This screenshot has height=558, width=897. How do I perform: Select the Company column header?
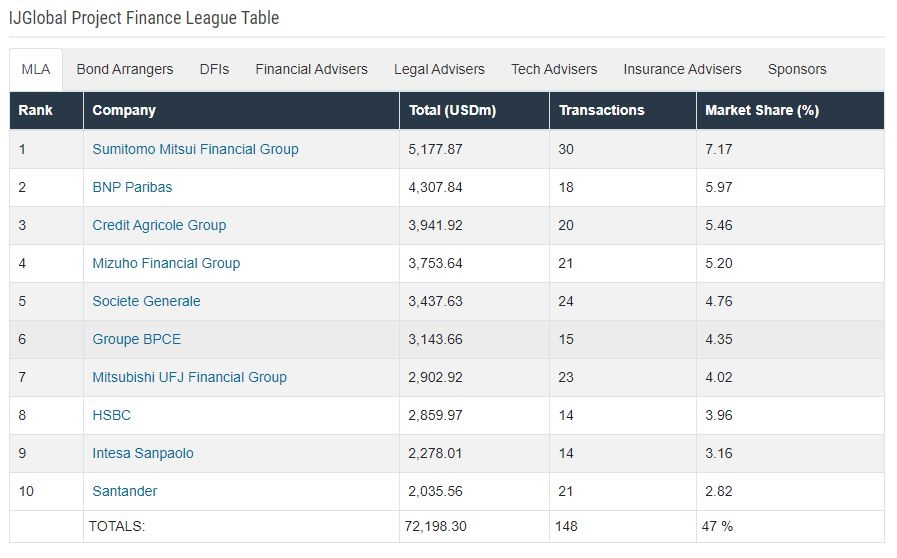point(241,110)
